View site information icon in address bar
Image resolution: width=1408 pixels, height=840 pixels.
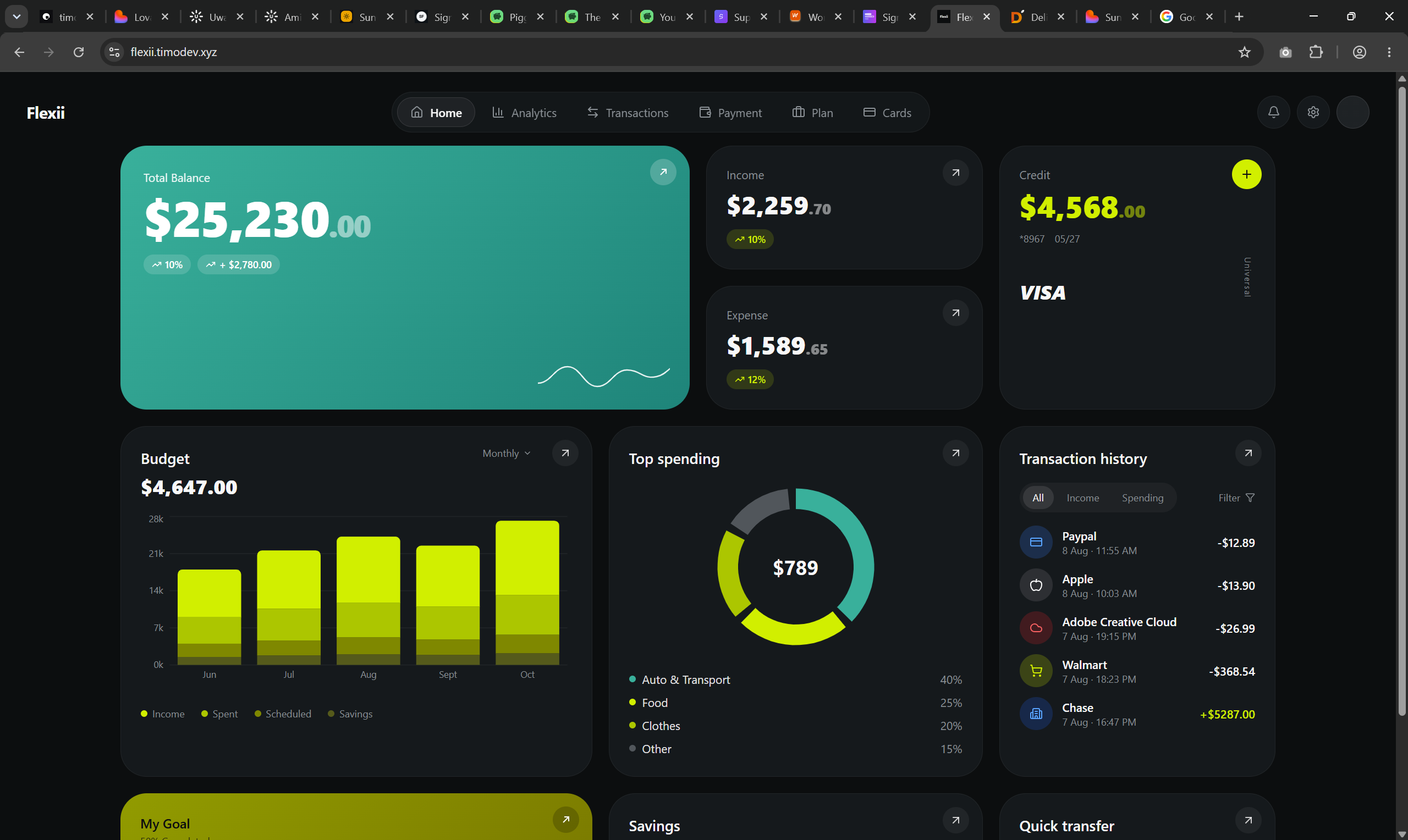click(x=114, y=52)
